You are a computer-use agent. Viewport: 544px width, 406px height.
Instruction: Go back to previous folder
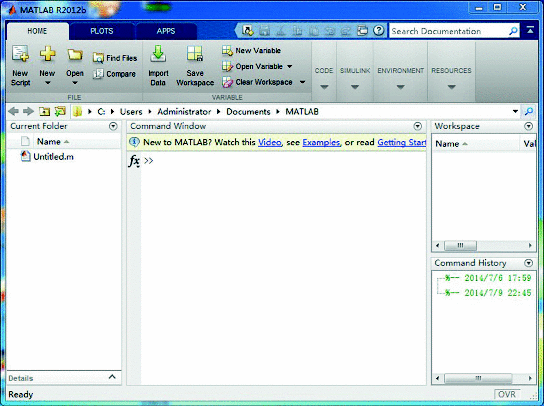14,111
